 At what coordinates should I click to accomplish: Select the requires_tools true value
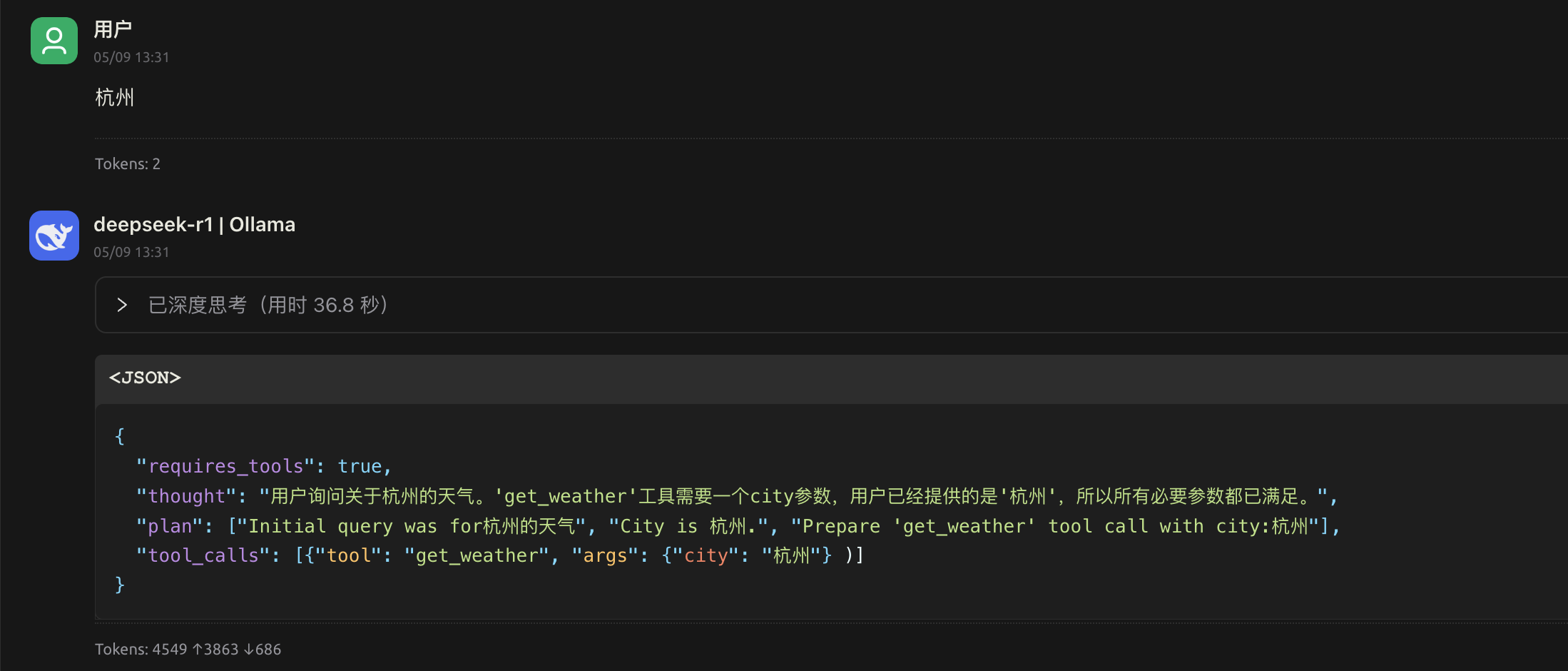(361, 465)
